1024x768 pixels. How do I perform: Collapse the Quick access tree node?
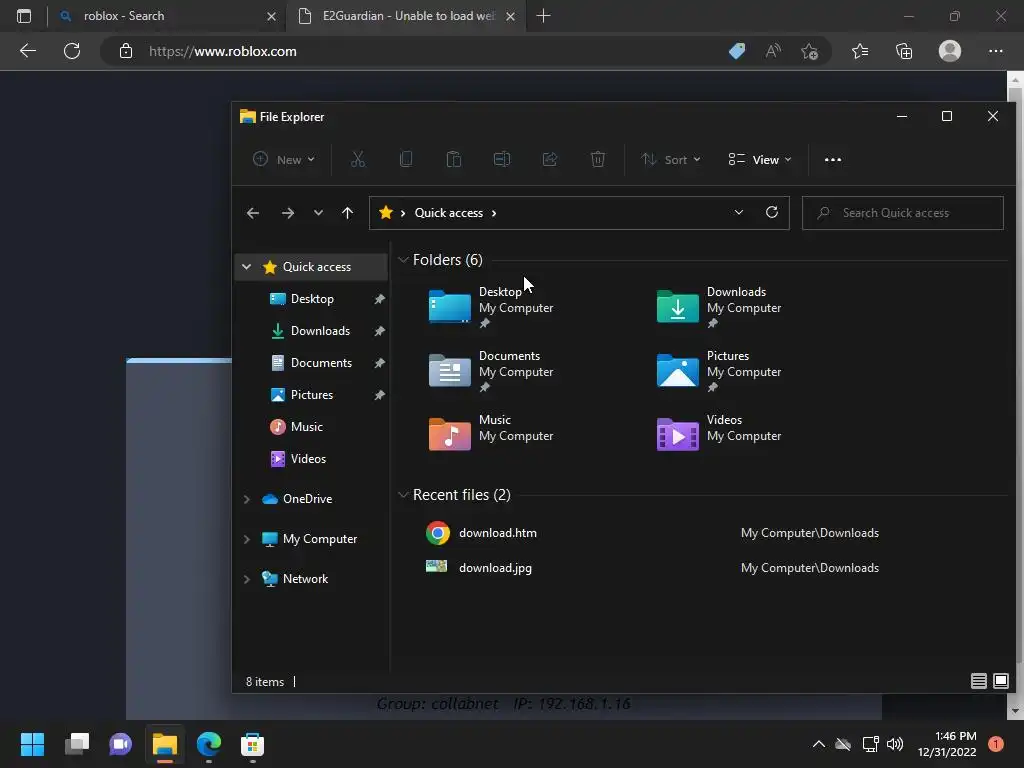(x=246, y=266)
